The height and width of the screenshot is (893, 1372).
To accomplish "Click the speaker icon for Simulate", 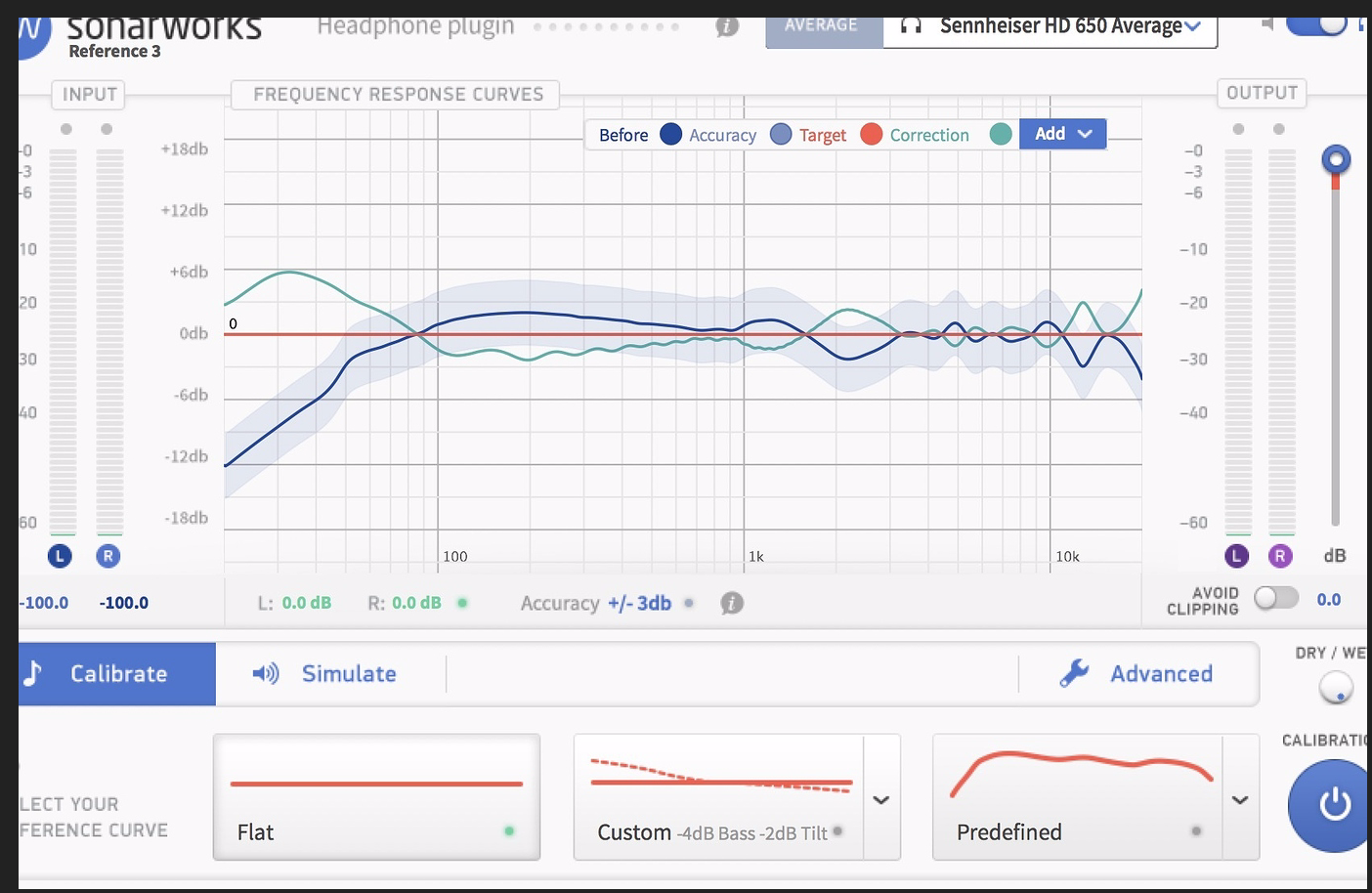I will click(265, 673).
